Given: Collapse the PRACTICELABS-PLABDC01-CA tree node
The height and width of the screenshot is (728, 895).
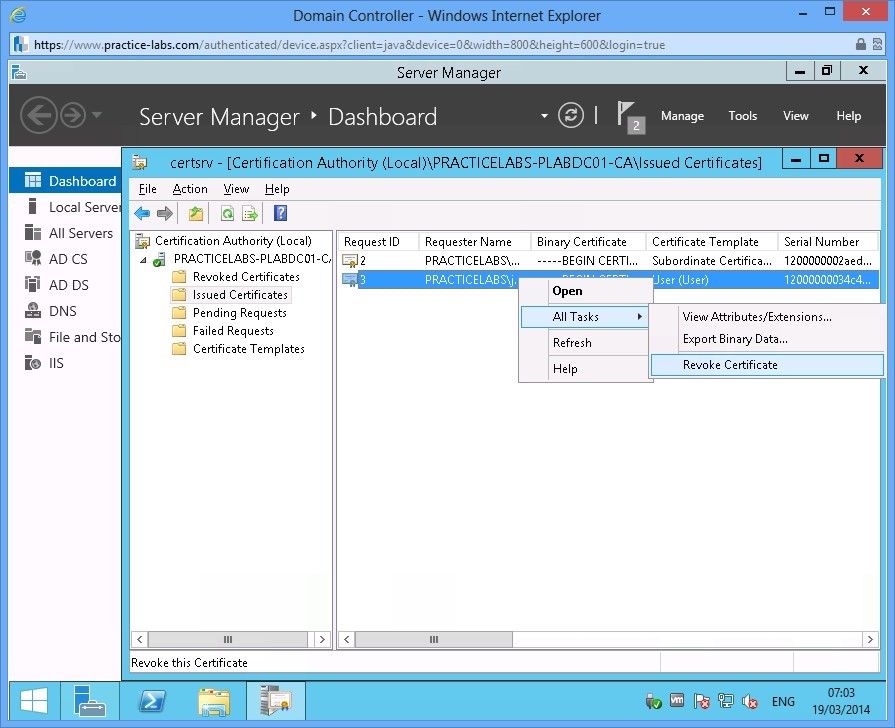Looking at the screenshot, I should 143,260.
